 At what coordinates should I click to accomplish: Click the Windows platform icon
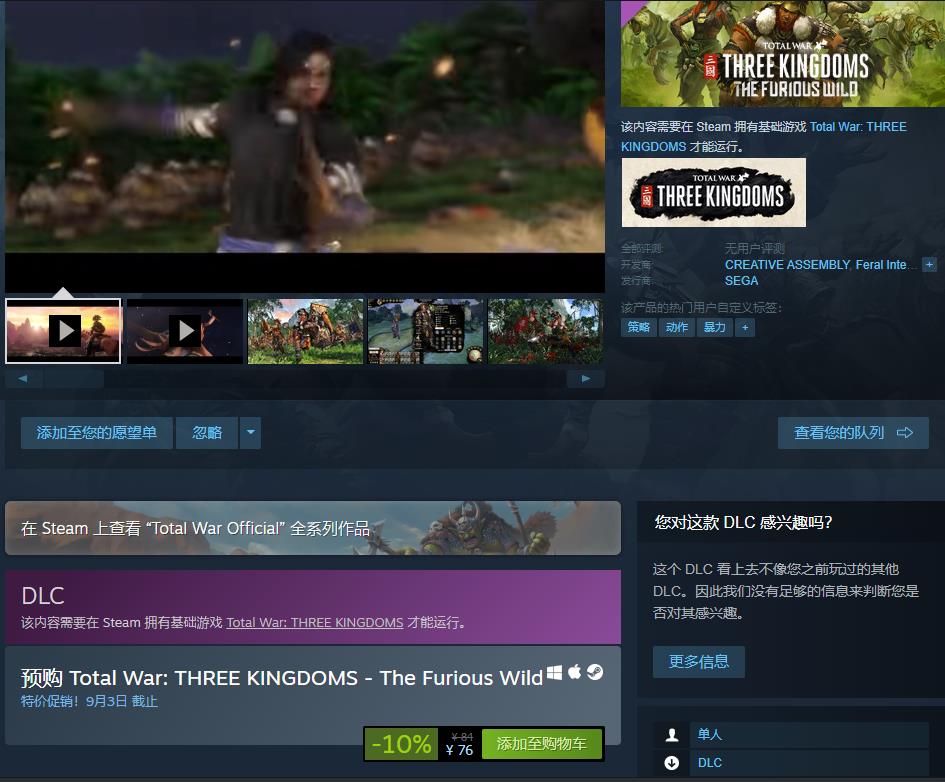(x=554, y=672)
